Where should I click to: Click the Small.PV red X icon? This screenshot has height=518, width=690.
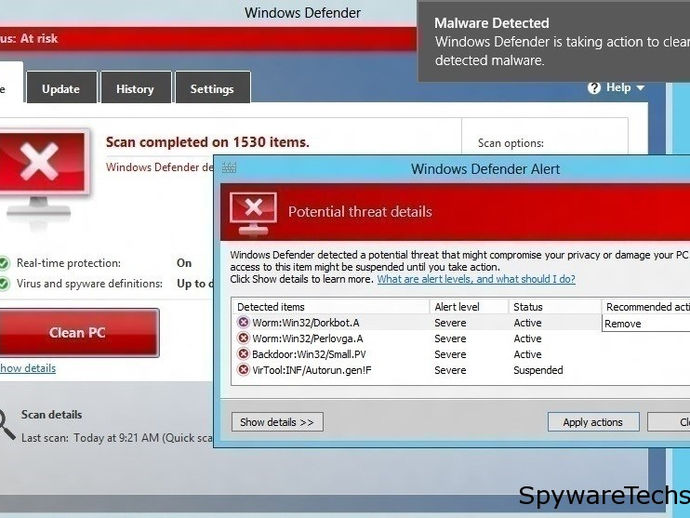pos(243,354)
